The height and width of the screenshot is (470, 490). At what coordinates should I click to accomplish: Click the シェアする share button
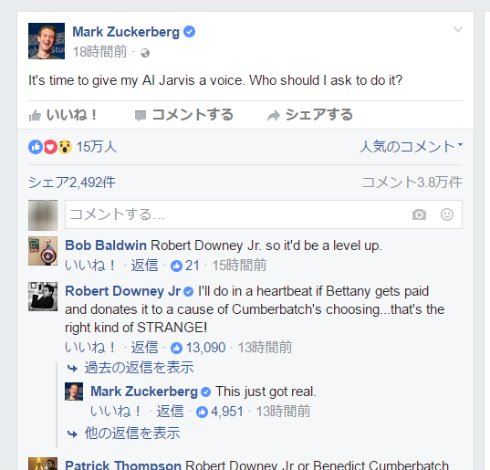310,115
